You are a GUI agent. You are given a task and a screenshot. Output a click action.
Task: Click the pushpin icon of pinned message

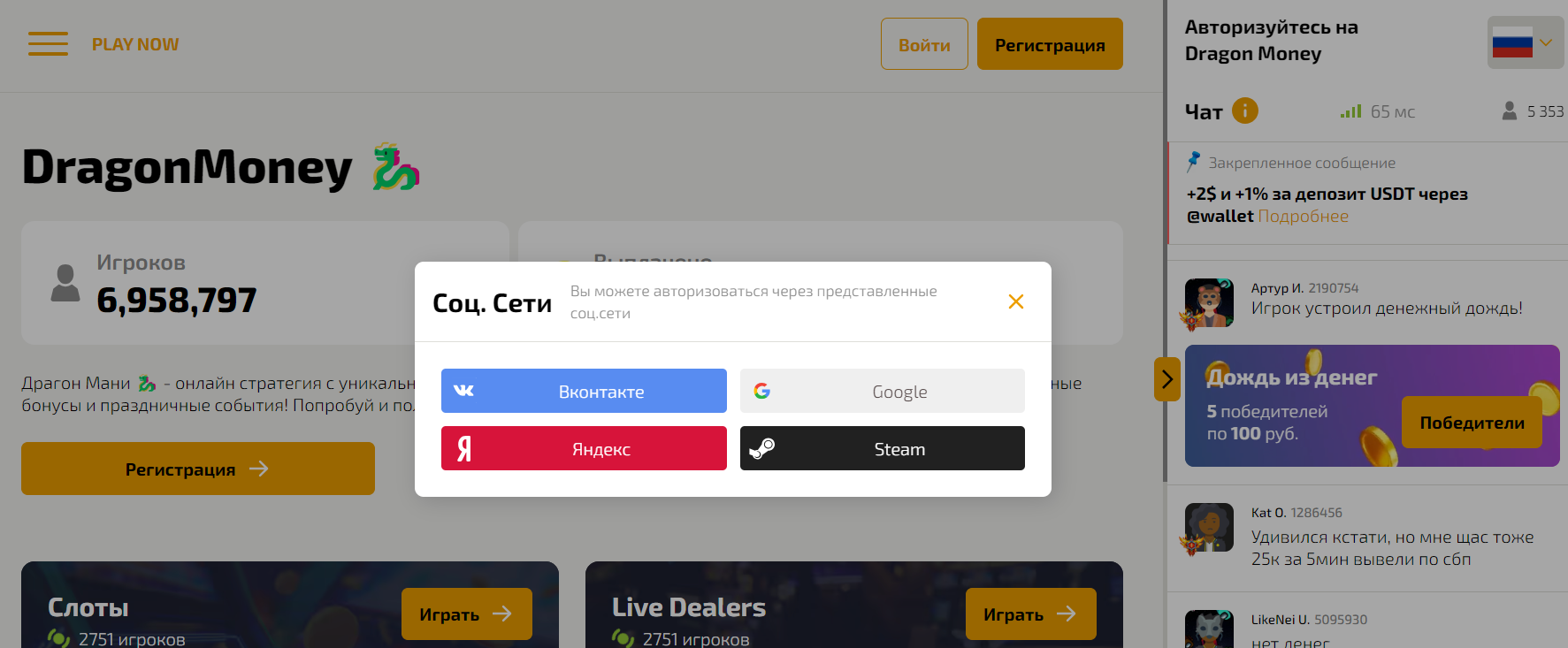(x=1193, y=161)
